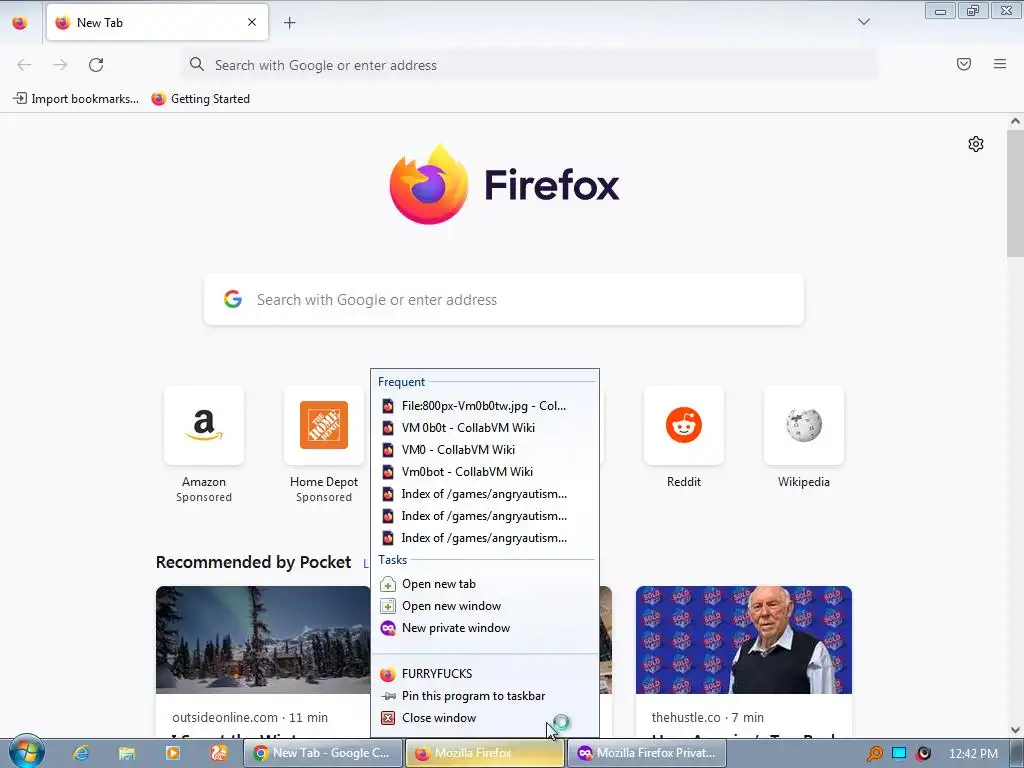Add a new tab with plus button
Screen dimensions: 1024x768
tap(289, 23)
